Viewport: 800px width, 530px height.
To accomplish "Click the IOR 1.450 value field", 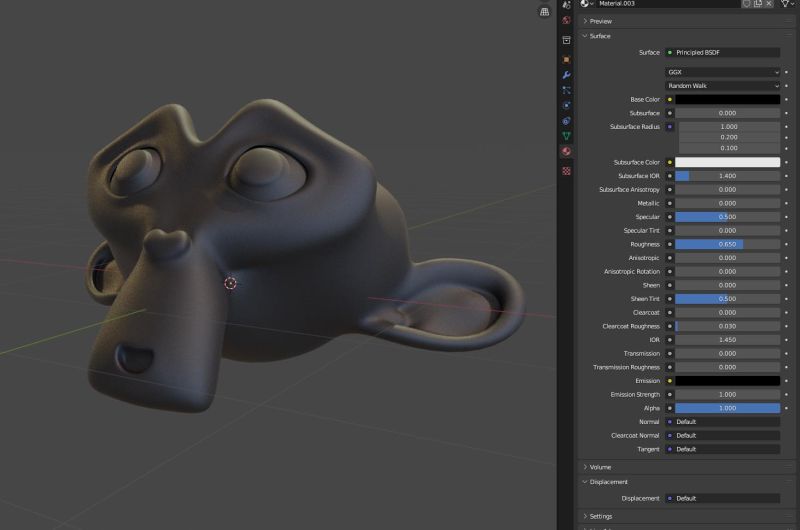I will [x=728, y=340].
